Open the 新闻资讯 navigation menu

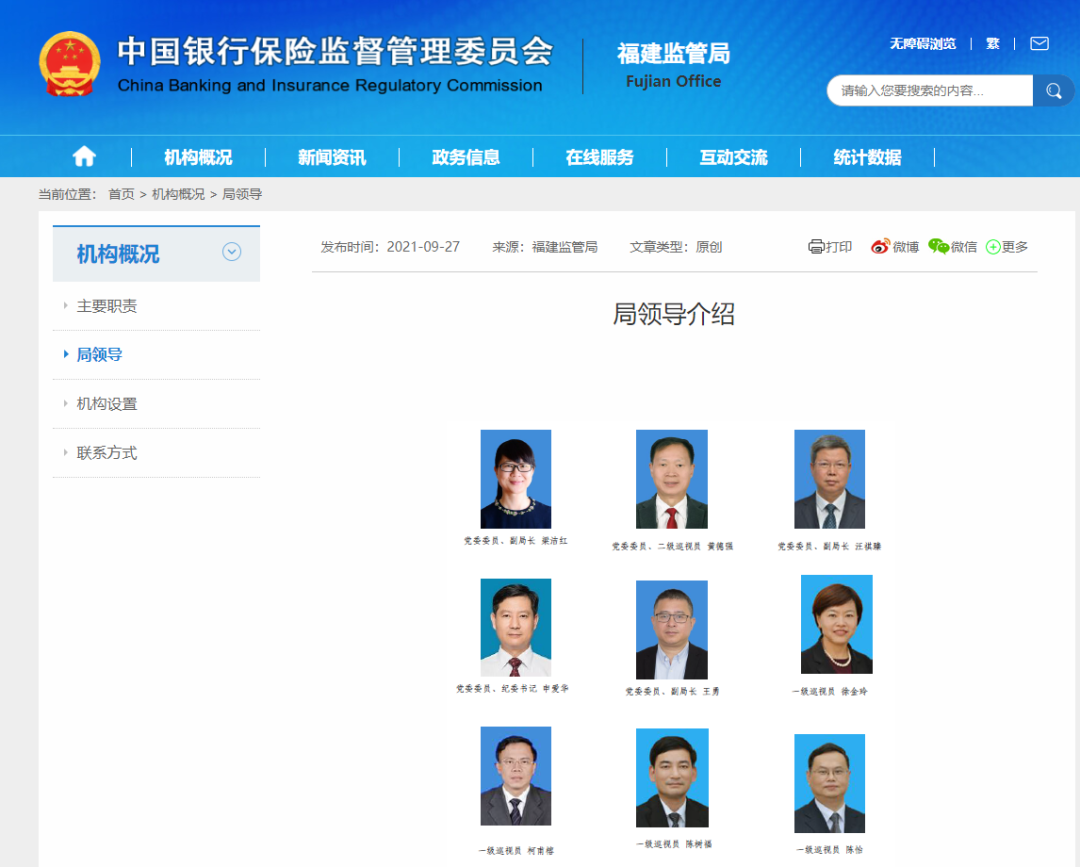click(x=332, y=157)
